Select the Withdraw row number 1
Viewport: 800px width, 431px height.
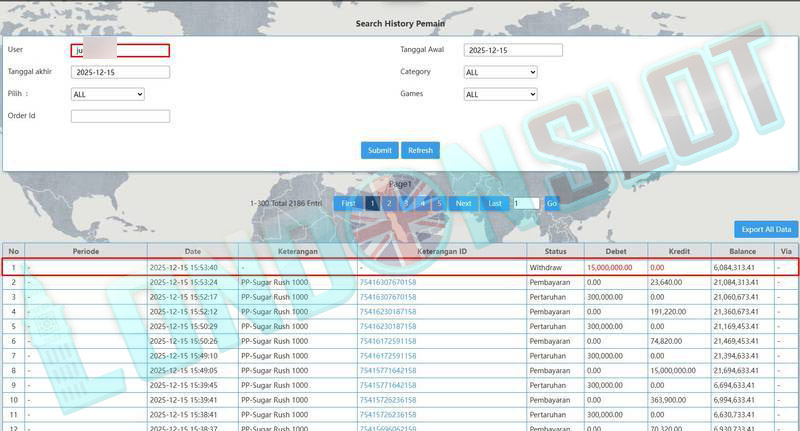point(14,267)
